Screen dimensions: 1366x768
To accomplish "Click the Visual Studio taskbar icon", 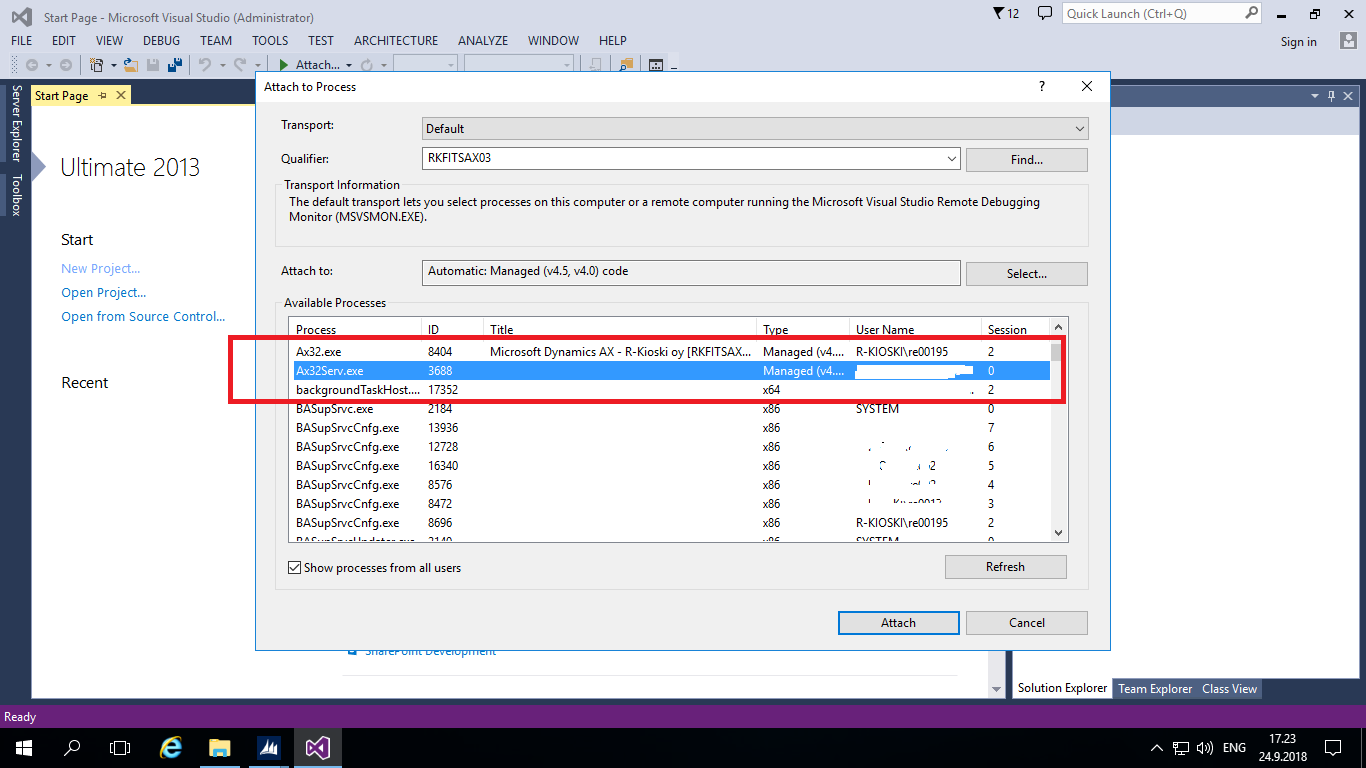I will tap(316, 747).
